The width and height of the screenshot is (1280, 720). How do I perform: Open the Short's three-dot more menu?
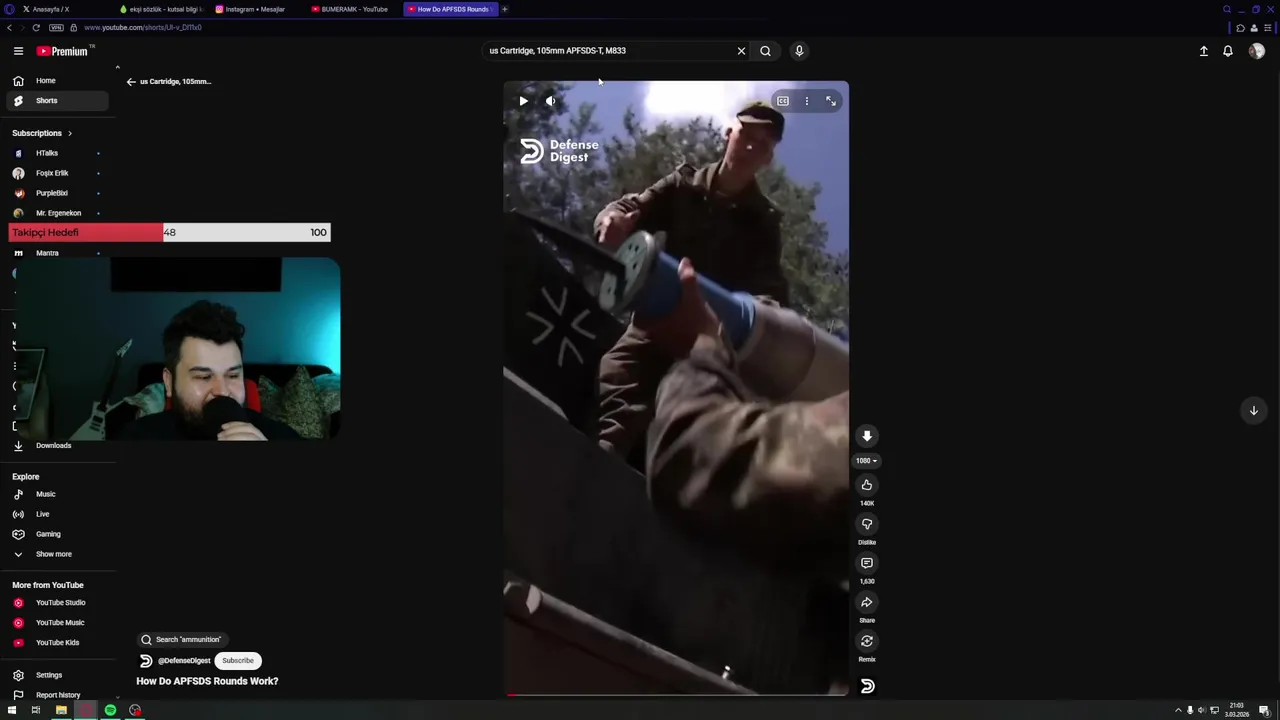pos(807,101)
